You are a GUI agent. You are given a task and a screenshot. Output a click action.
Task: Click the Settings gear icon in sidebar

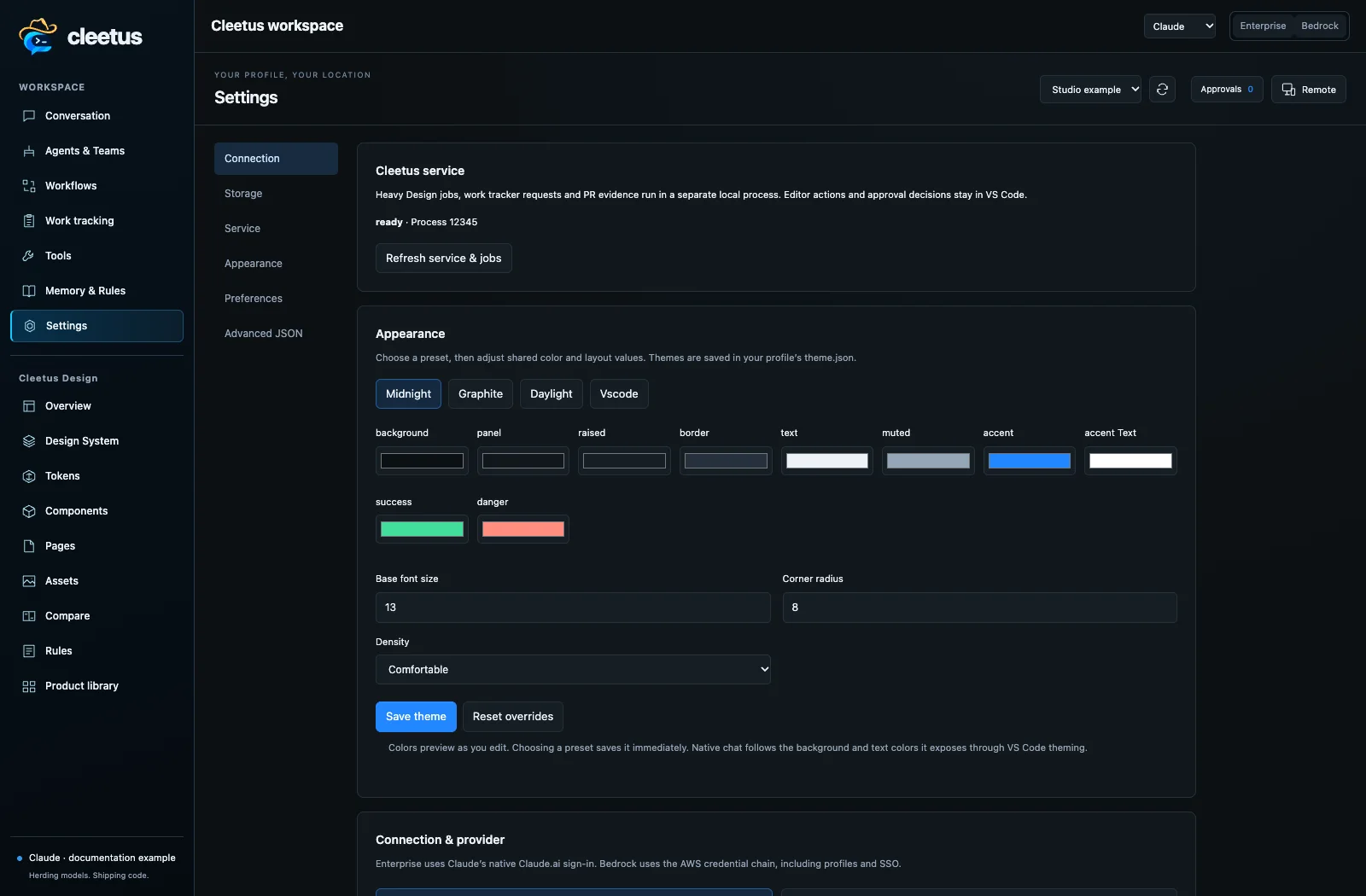point(30,326)
